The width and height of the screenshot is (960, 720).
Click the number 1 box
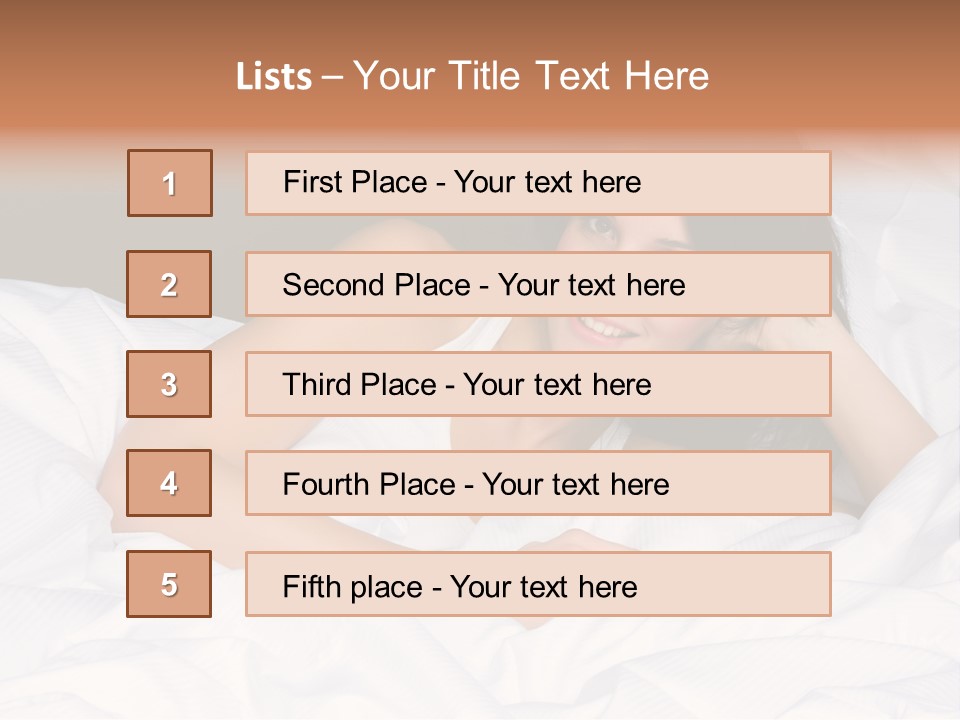coord(169,183)
